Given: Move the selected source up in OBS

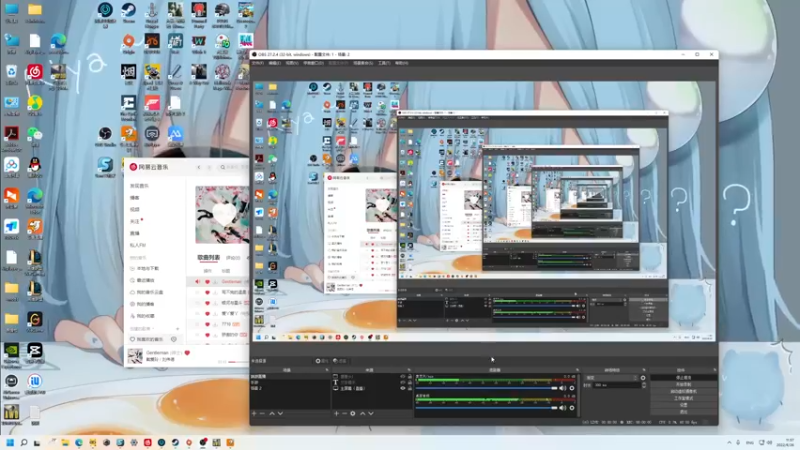Looking at the screenshot, I should [362, 413].
